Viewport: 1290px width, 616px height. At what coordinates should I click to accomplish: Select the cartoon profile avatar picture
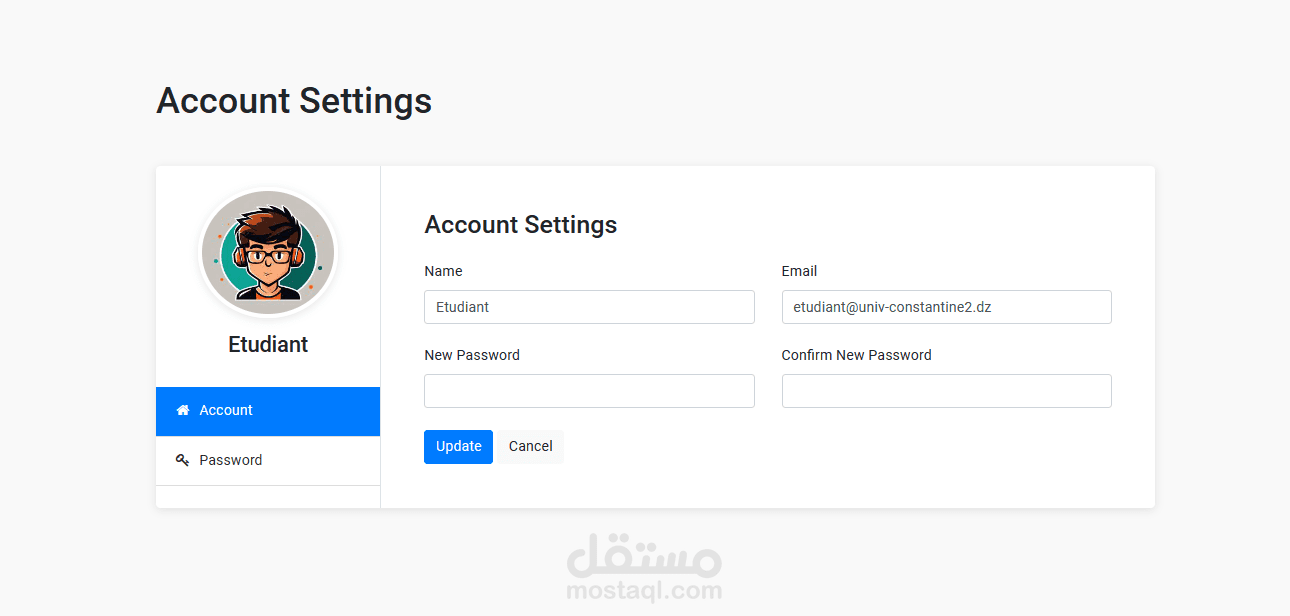pos(268,250)
